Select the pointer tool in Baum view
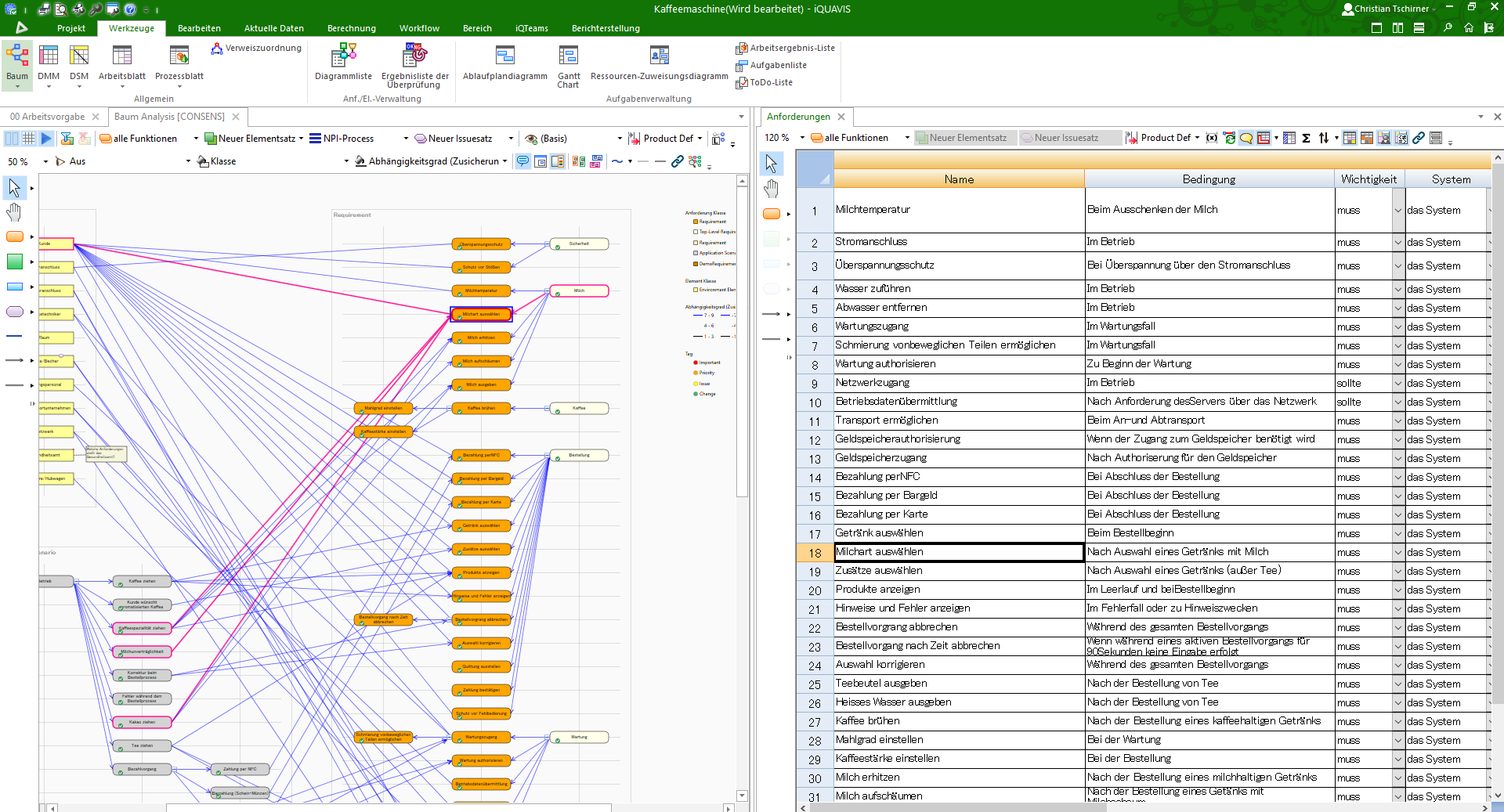 coord(14,187)
